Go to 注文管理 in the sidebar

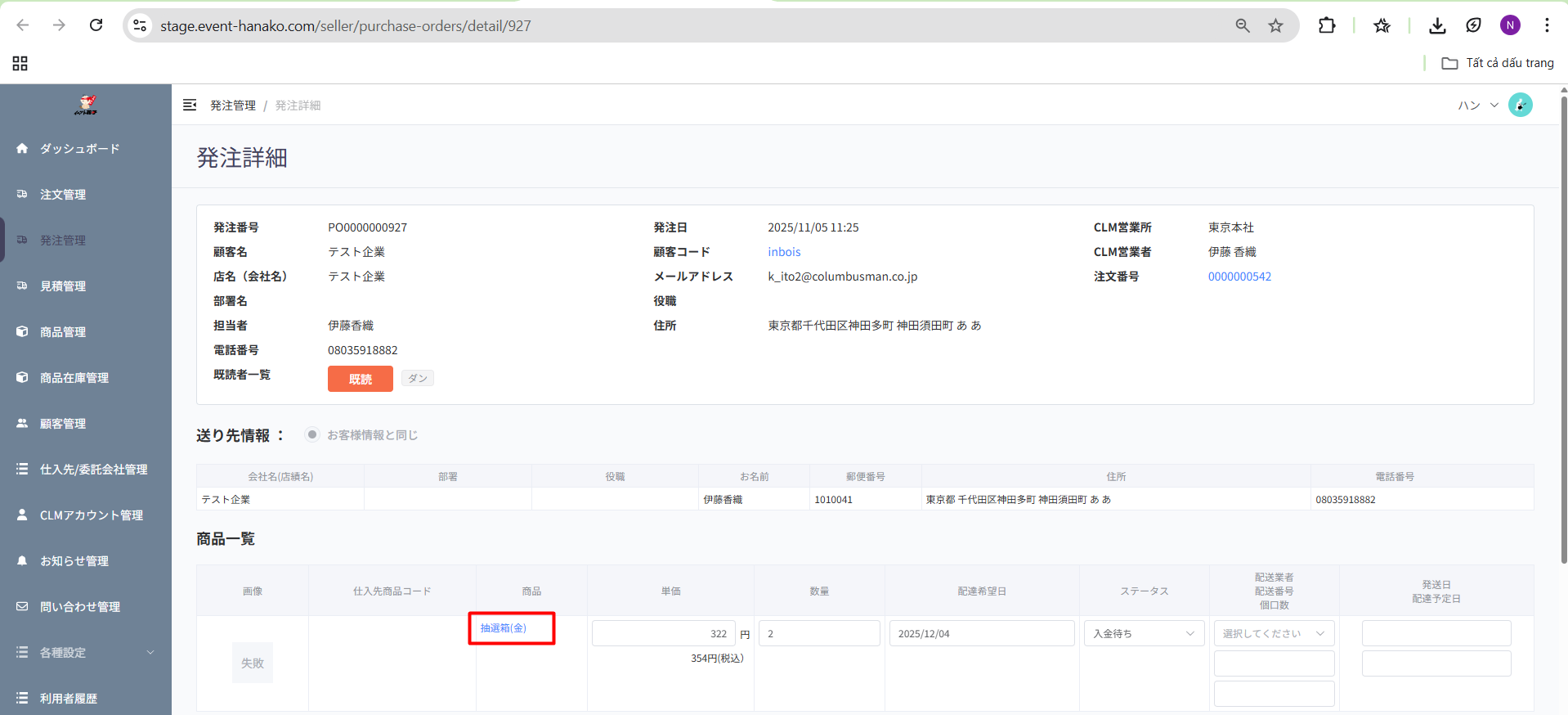pos(63,194)
